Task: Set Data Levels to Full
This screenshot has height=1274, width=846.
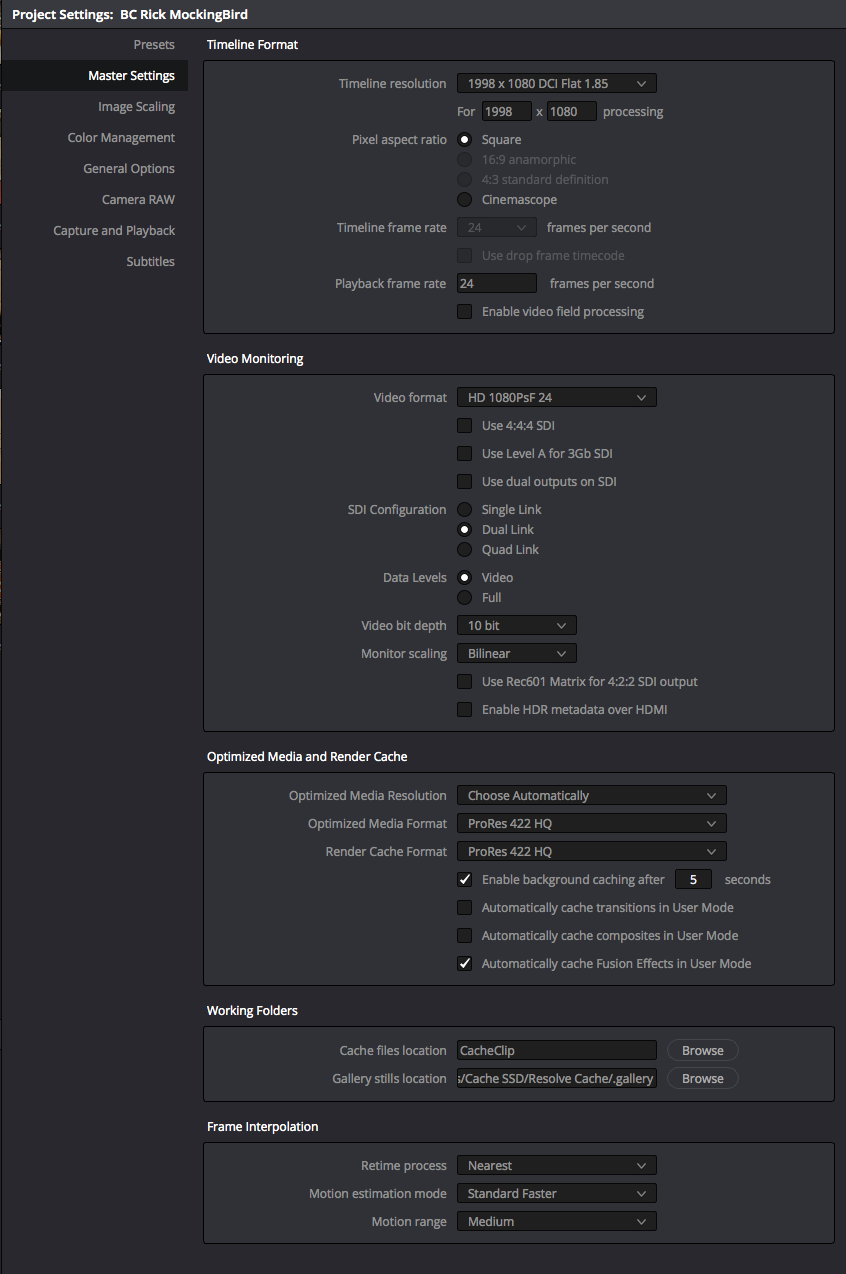Action: click(464, 598)
